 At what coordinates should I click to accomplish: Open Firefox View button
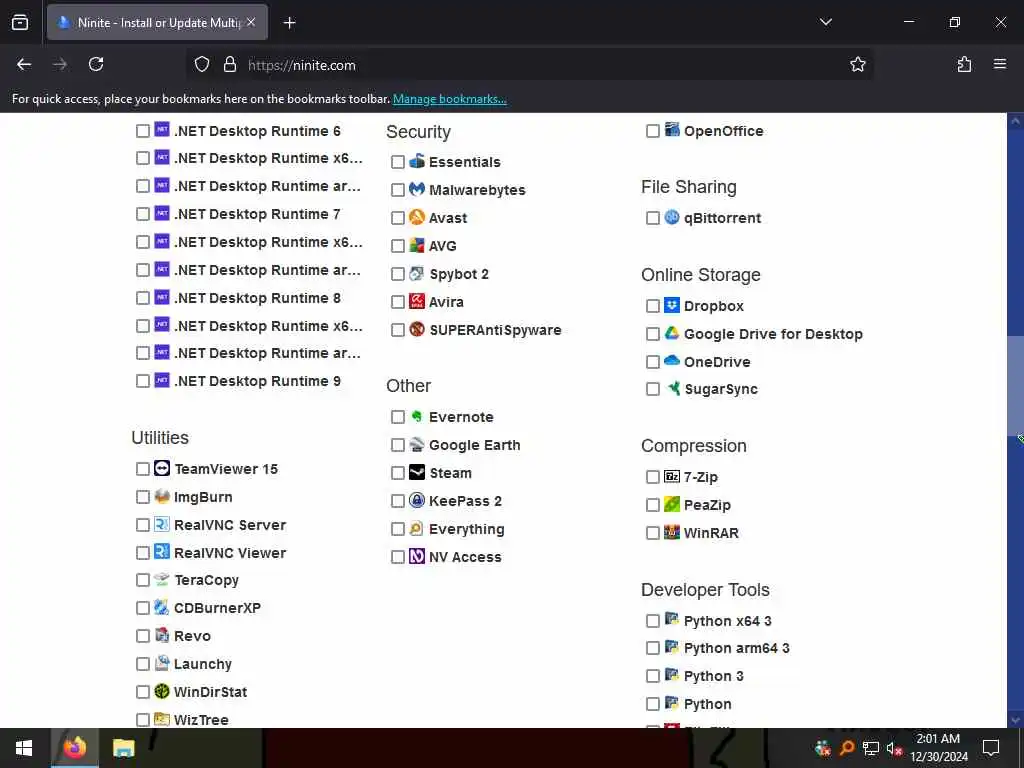point(20,22)
